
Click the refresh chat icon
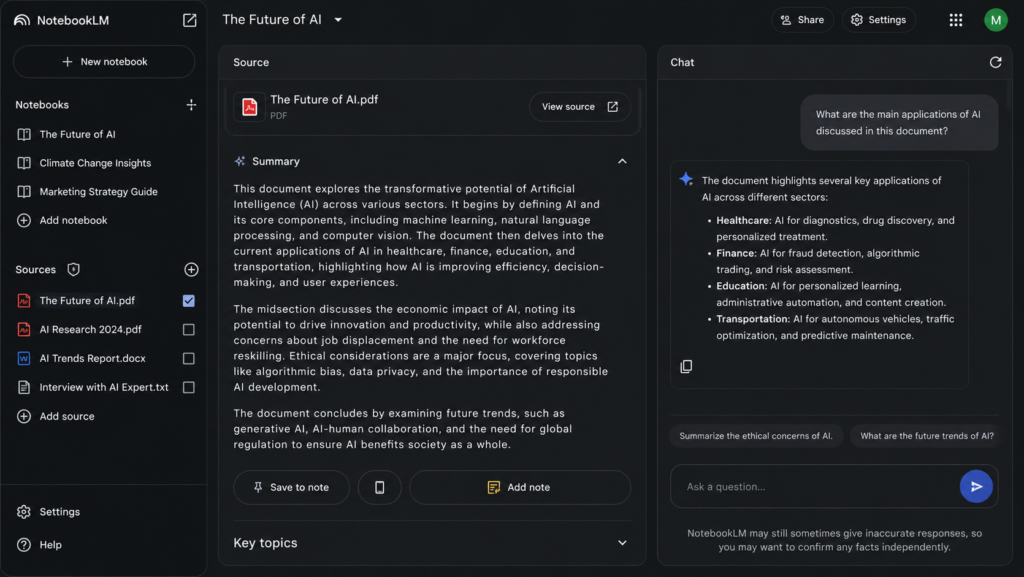coord(995,62)
